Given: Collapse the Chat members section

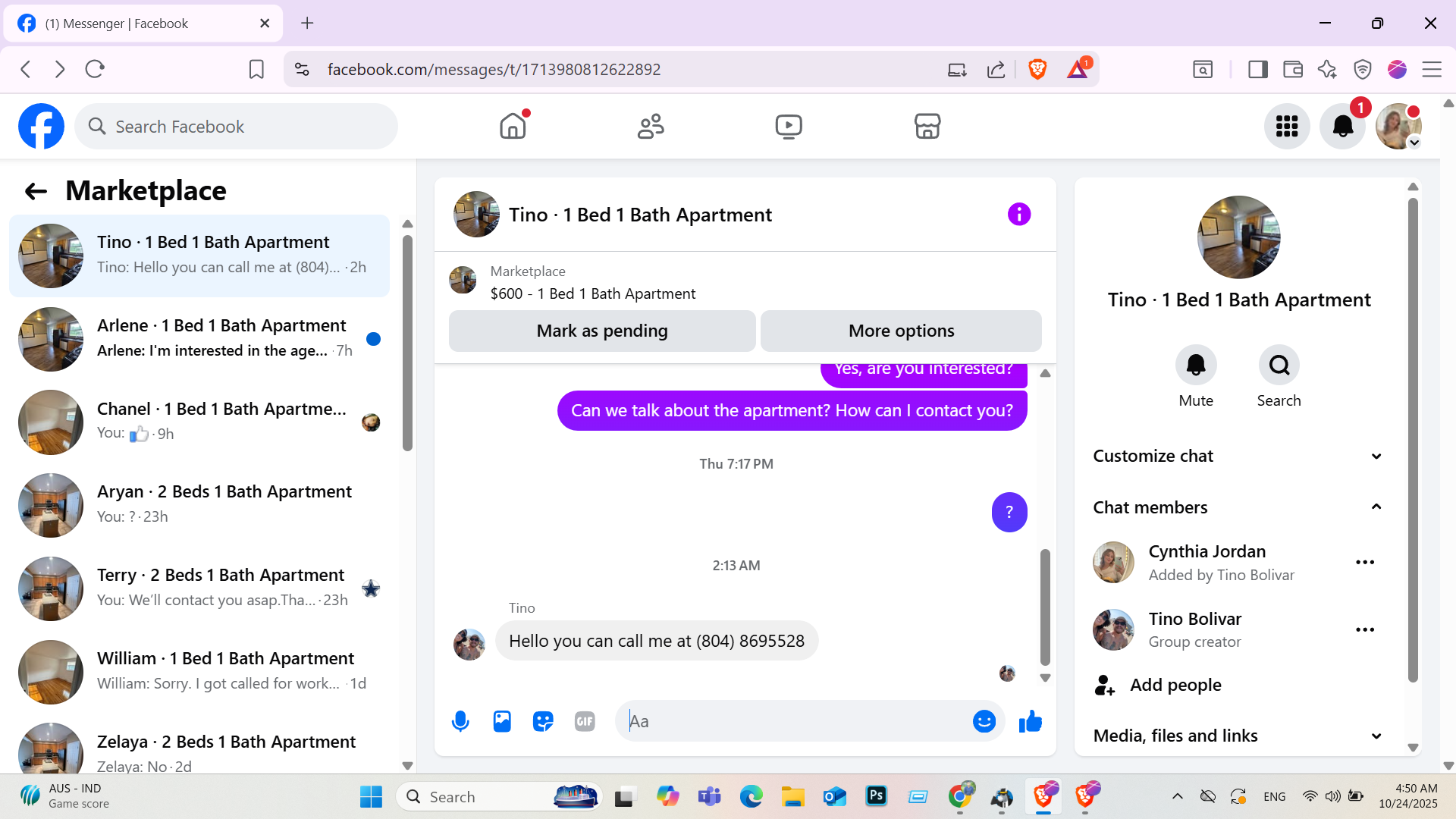Looking at the screenshot, I should tap(1238, 507).
